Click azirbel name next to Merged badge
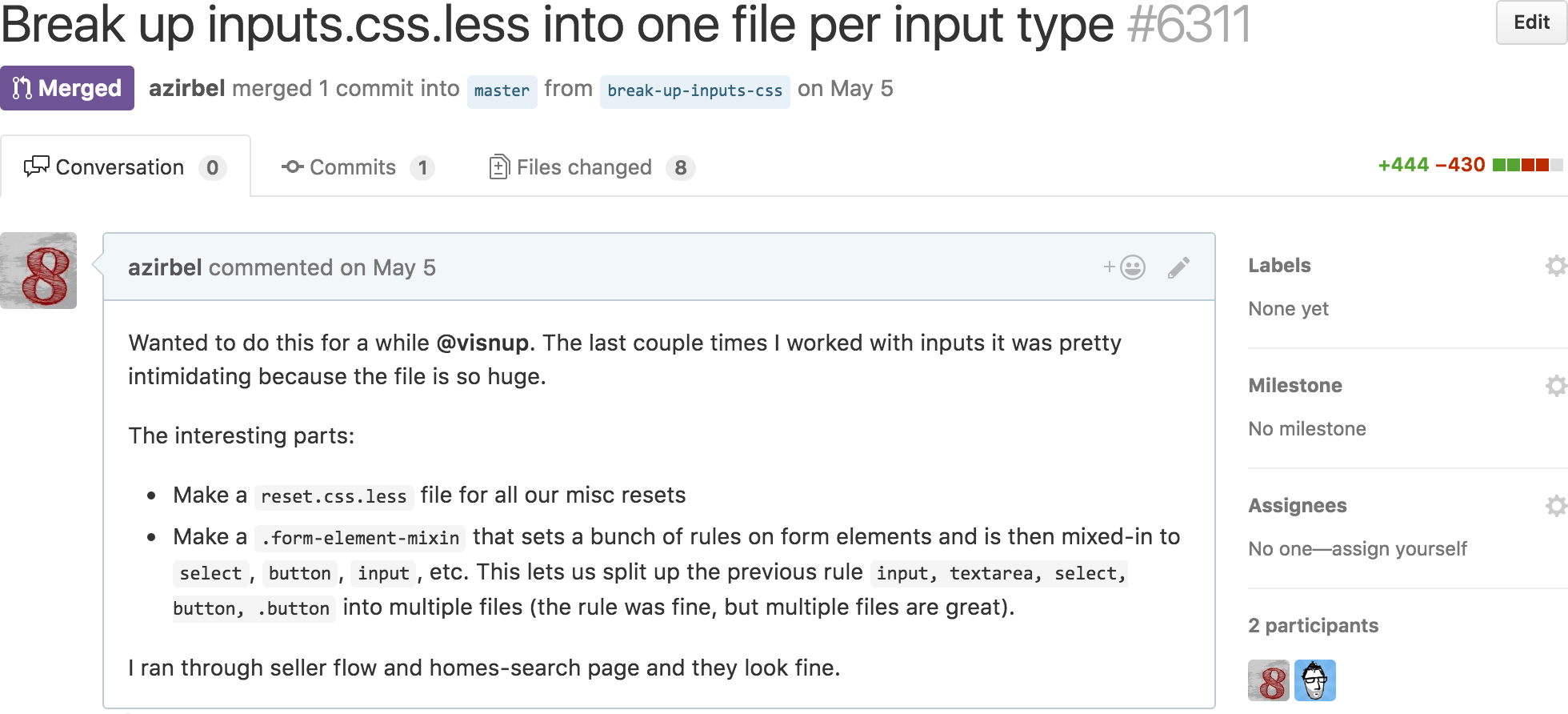This screenshot has width=1568, height=714. click(x=186, y=88)
